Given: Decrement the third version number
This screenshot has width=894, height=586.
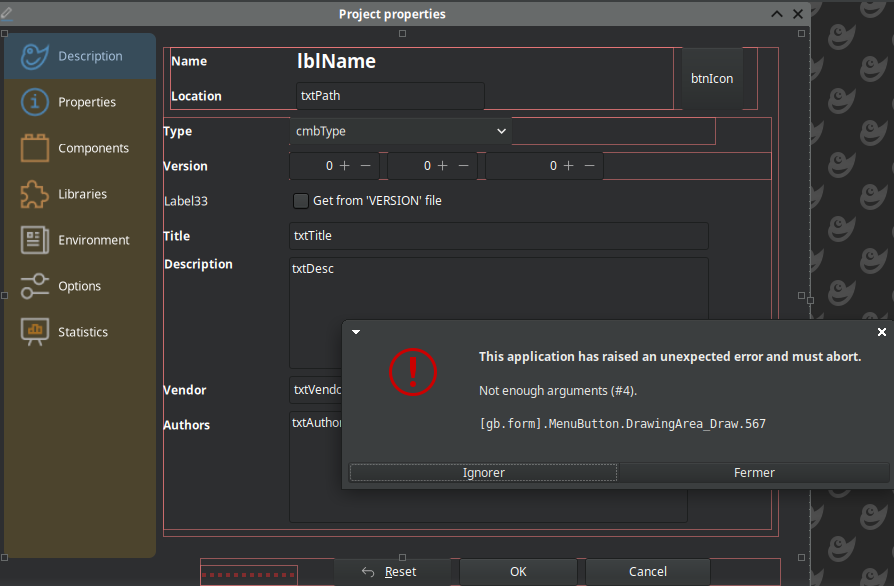Looking at the screenshot, I should click(590, 166).
